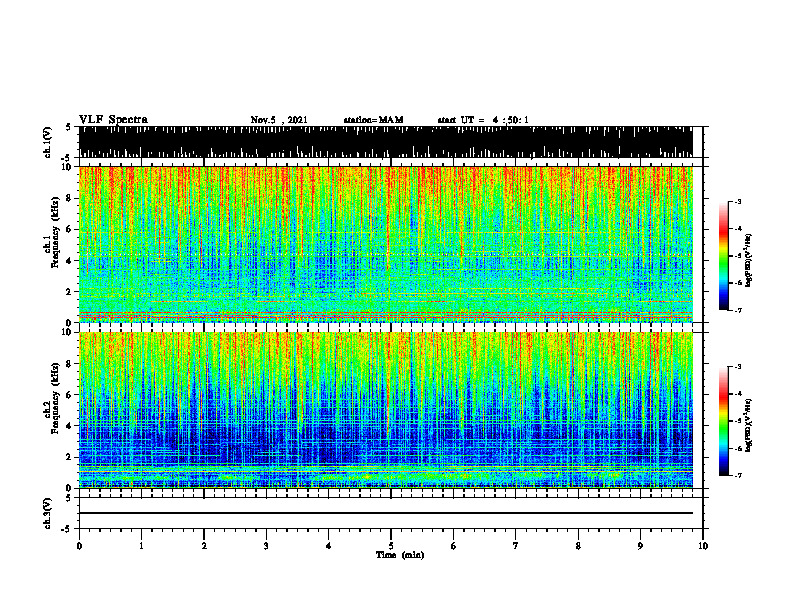Click the "ch.1(V)" waveform axis label
The width and height of the screenshot is (792, 612).
pyautogui.click(x=48, y=142)
